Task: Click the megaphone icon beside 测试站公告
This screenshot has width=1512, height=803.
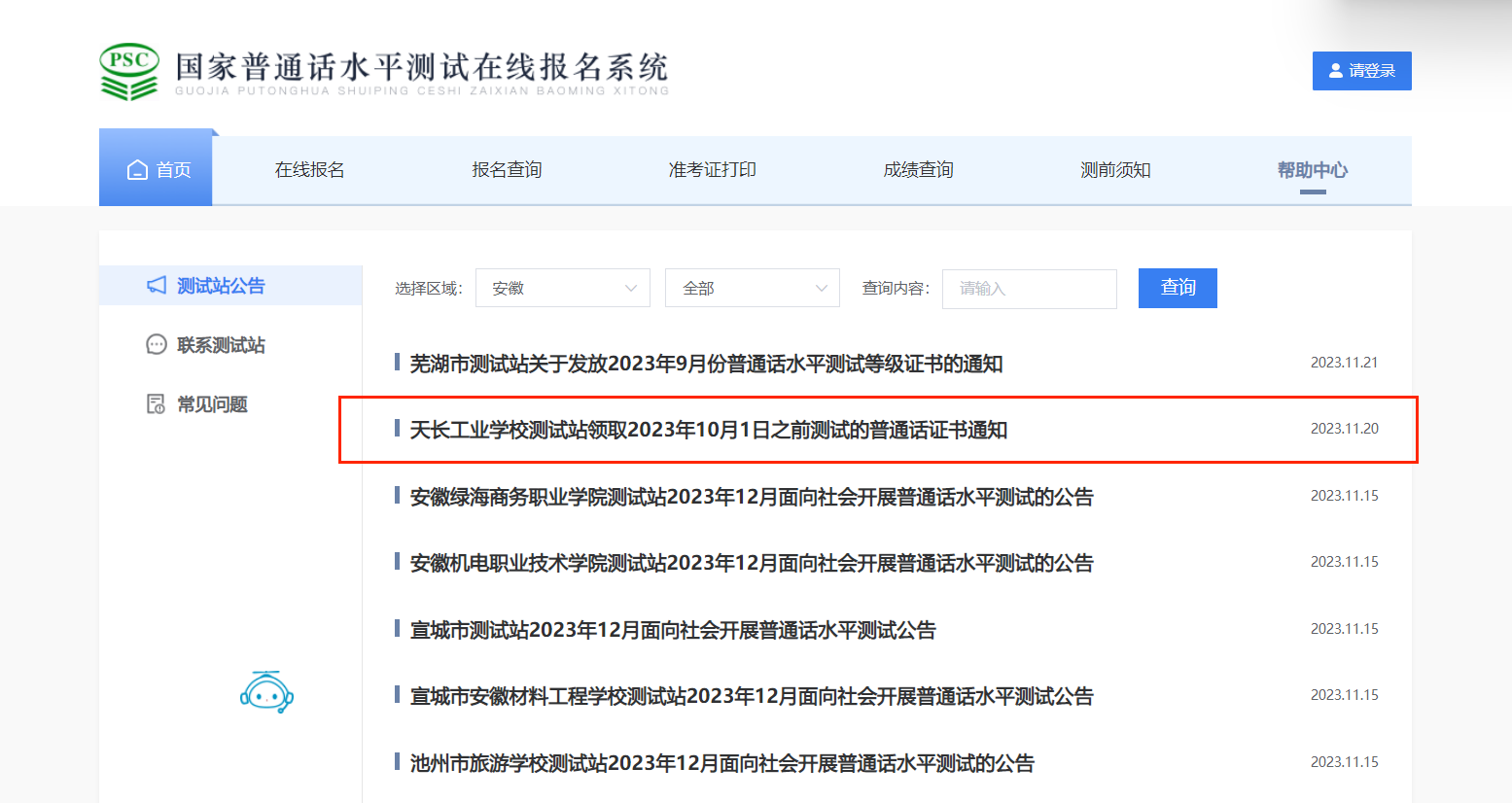Action: point(157,285)
